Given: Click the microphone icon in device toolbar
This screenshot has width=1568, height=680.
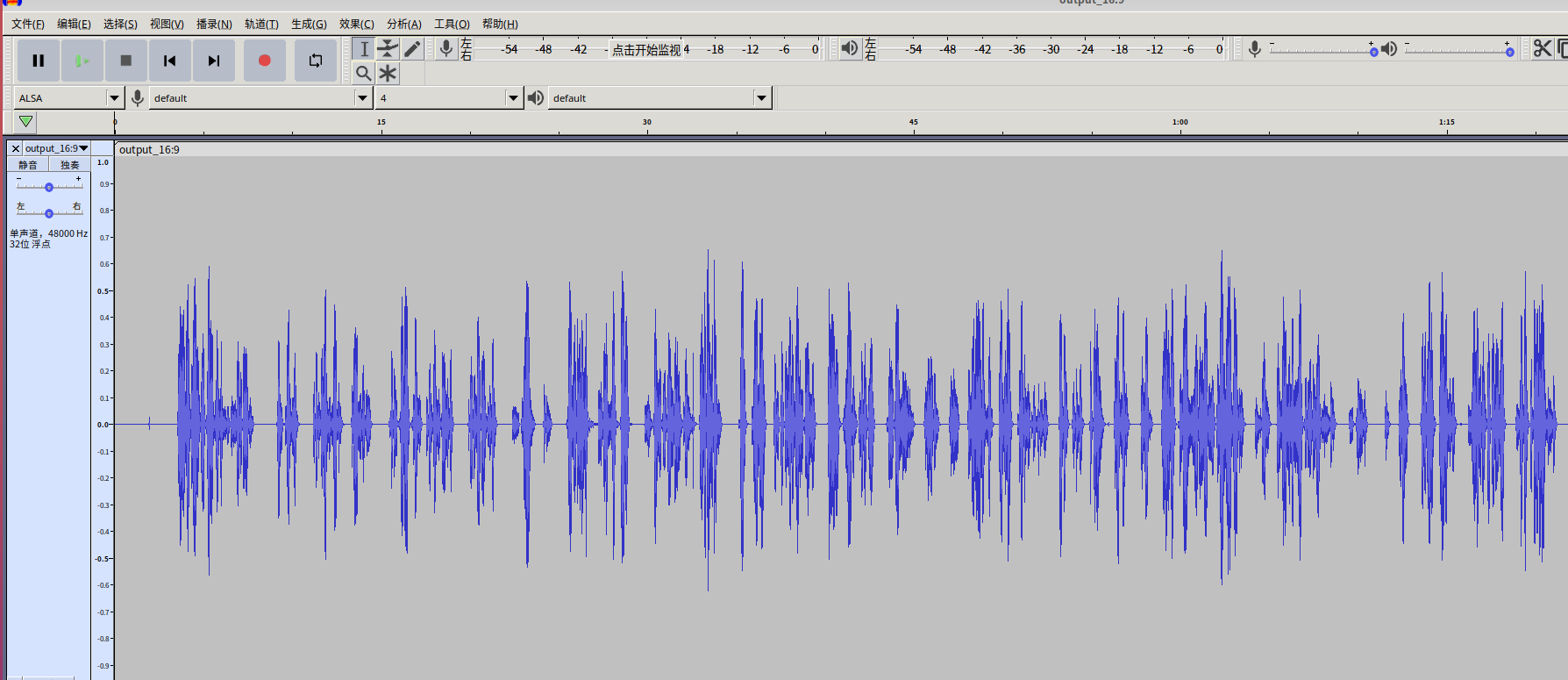Looking at the screenshot, I should point(137,98).
